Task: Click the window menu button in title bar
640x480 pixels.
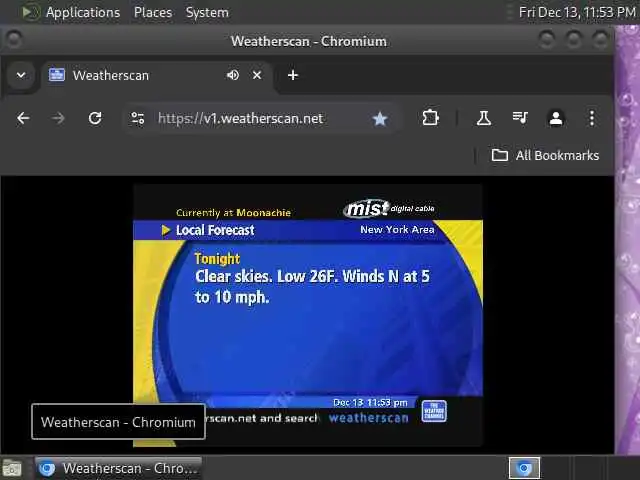Action: click(x=14, y=40)
